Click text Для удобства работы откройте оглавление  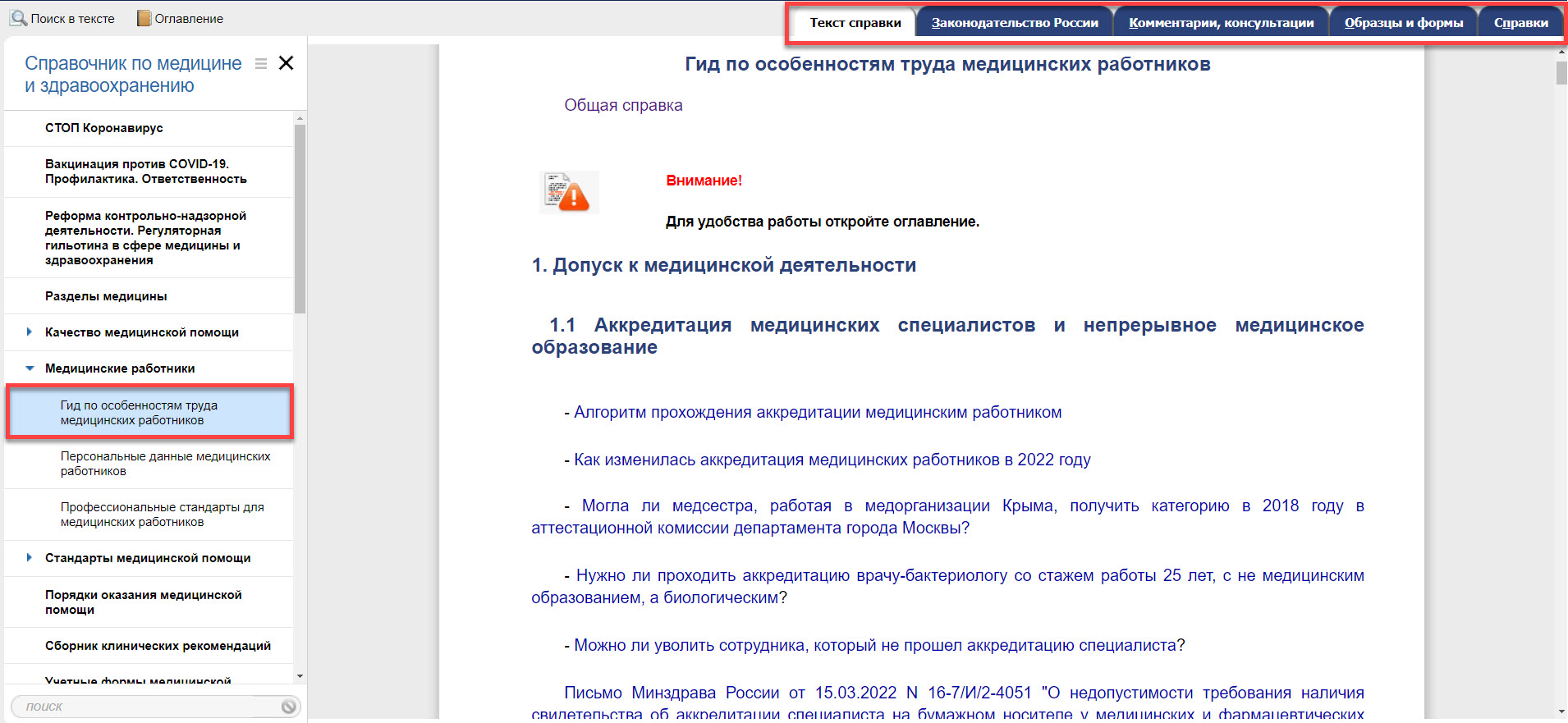pos(823,222)
